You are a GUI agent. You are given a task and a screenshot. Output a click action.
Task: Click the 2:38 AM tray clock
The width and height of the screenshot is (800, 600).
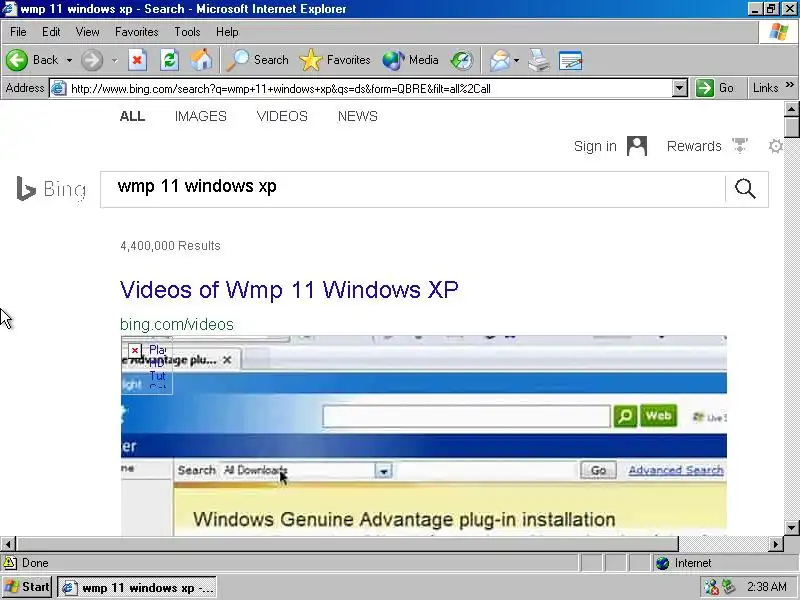[766, 587]
